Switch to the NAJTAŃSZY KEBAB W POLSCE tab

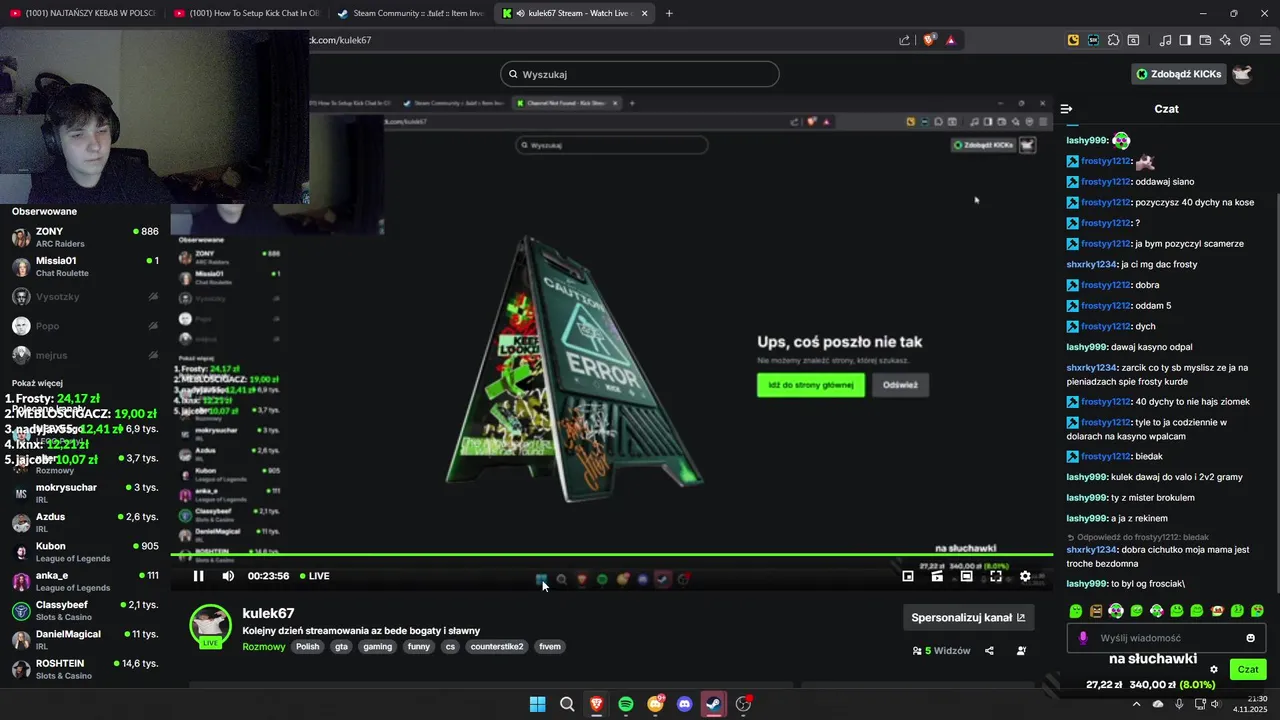(x=82, y=13)
